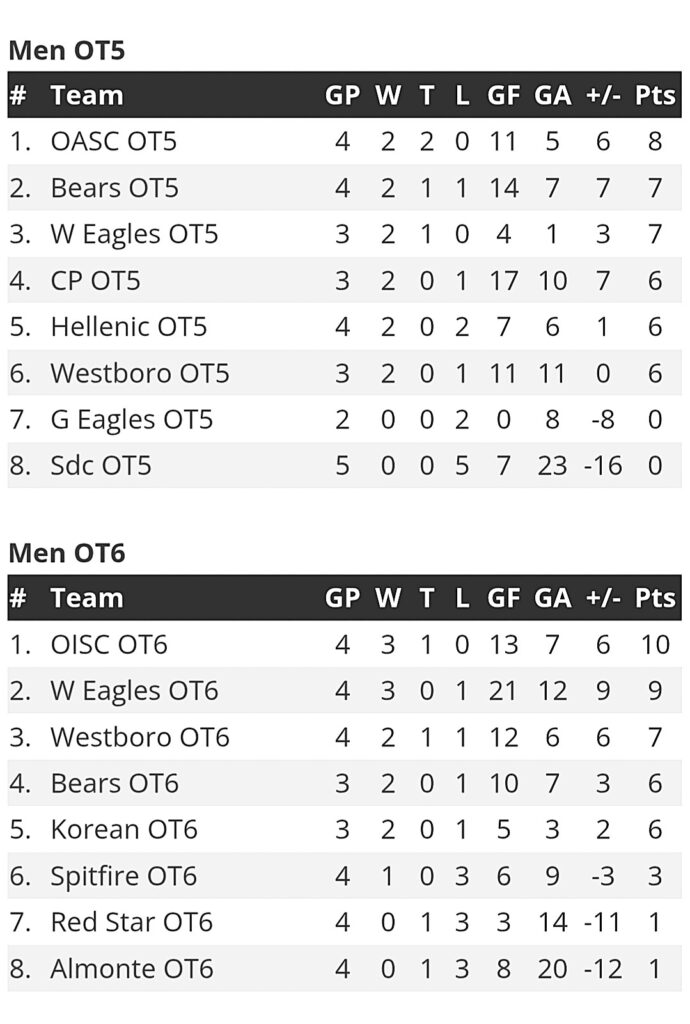Viewport: 690px width, 1024px height.
Task: Open the Bears OT5 team row
Action: 345,187
